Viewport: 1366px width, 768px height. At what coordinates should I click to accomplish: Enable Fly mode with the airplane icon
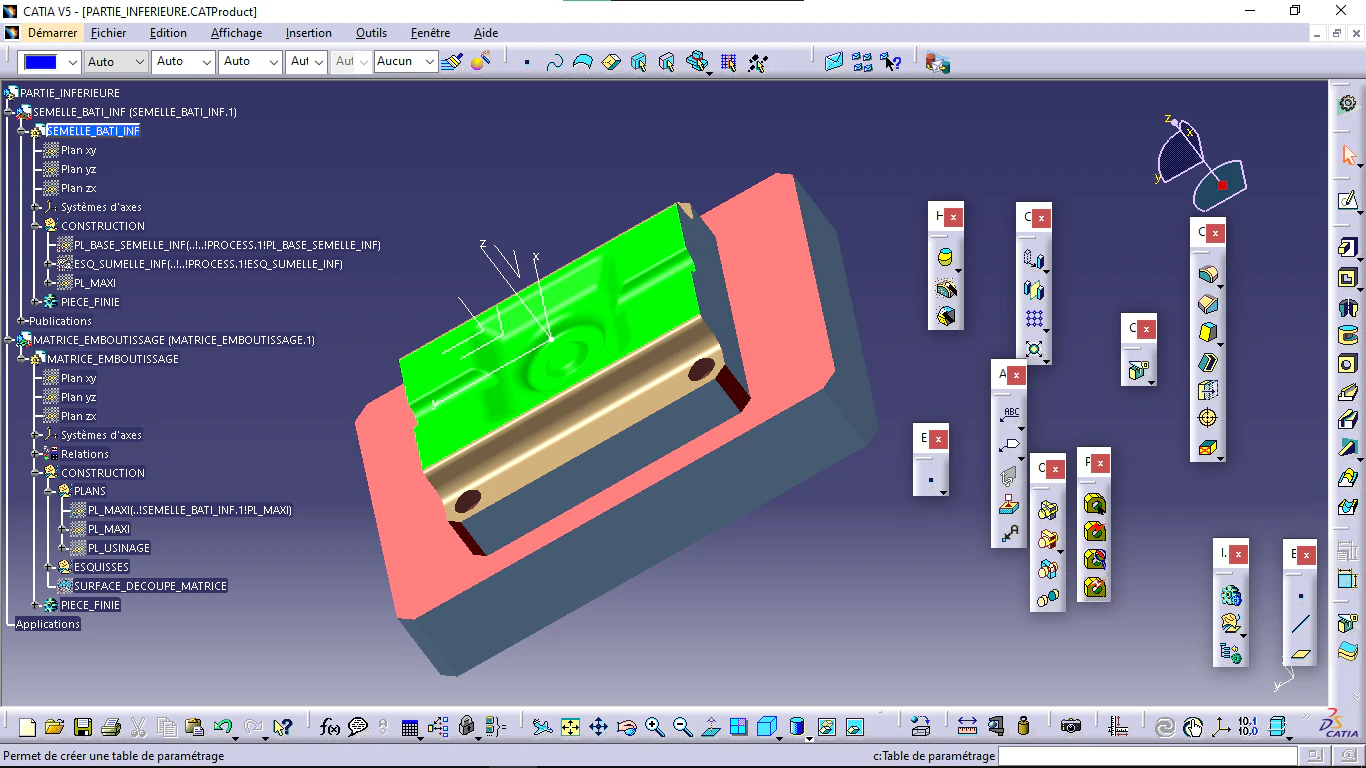[x=543, y=727]
